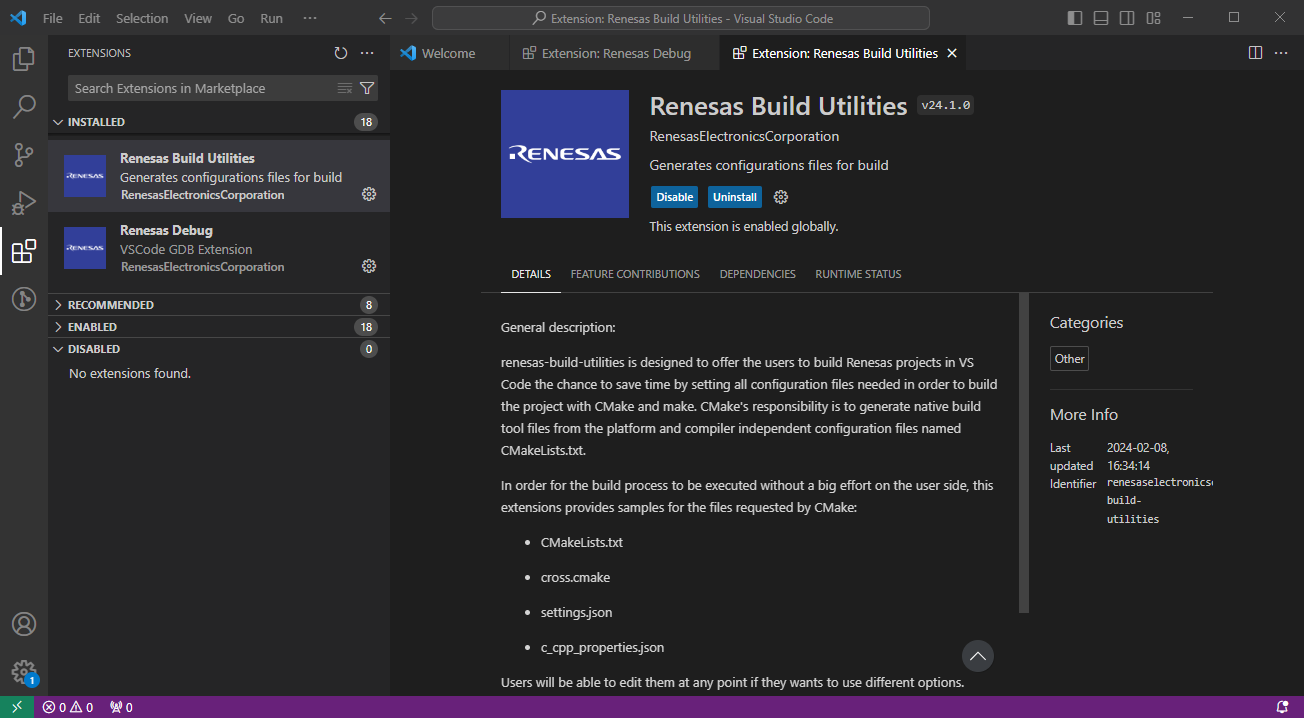Click the command center search box
Viewport: 1304px width, 718px height.
tap(681, 18)
